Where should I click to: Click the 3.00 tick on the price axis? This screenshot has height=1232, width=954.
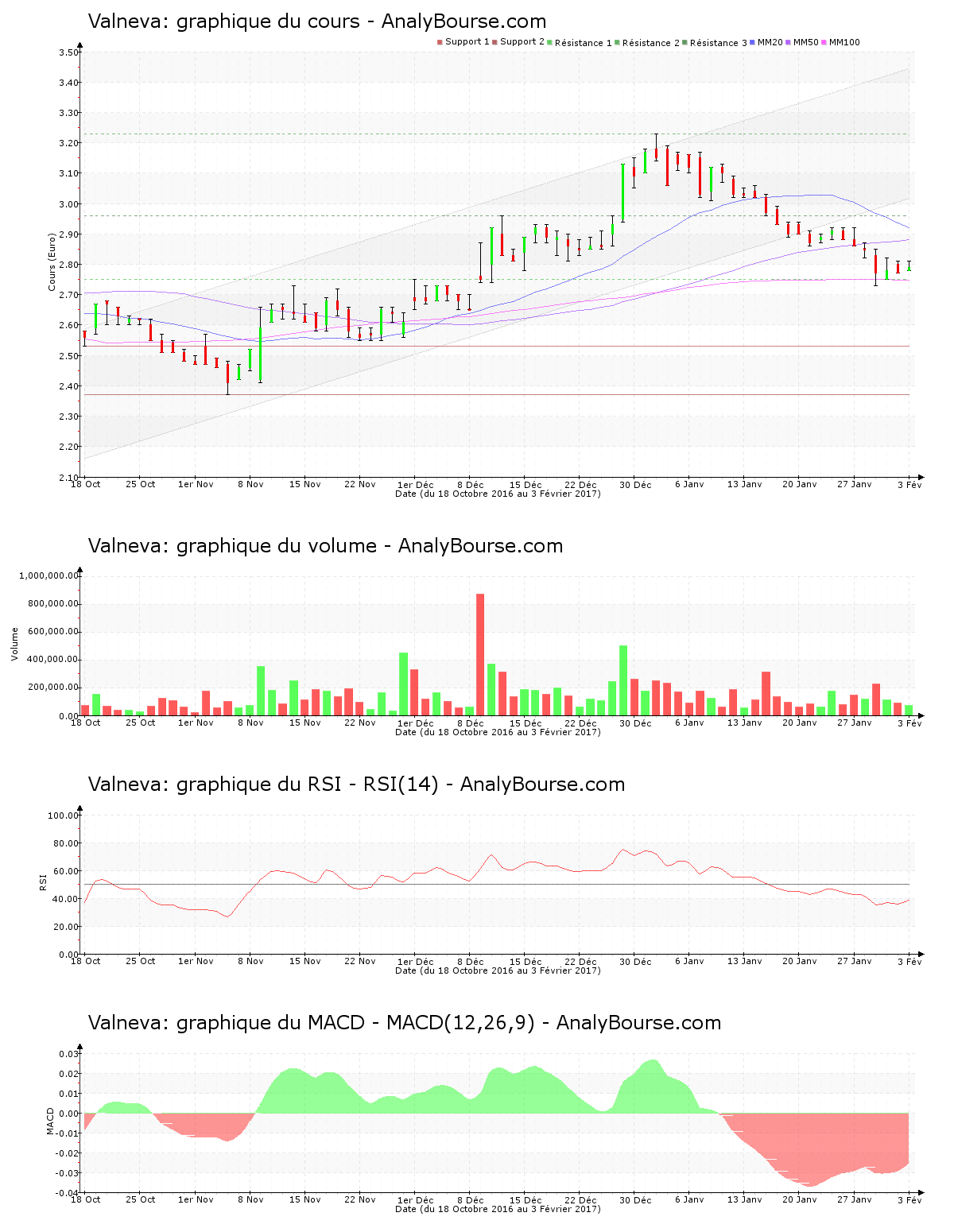(68, 204)
